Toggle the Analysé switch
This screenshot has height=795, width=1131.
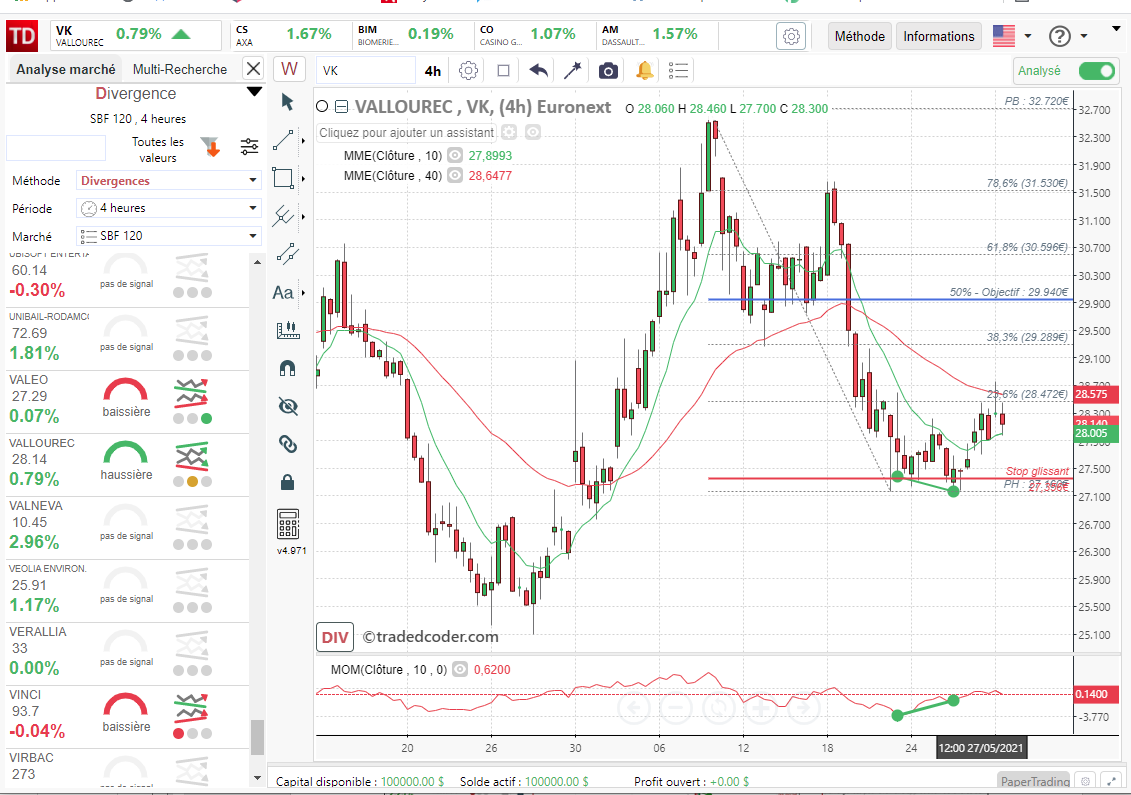pyautogui.click(x=1097, y=71)
